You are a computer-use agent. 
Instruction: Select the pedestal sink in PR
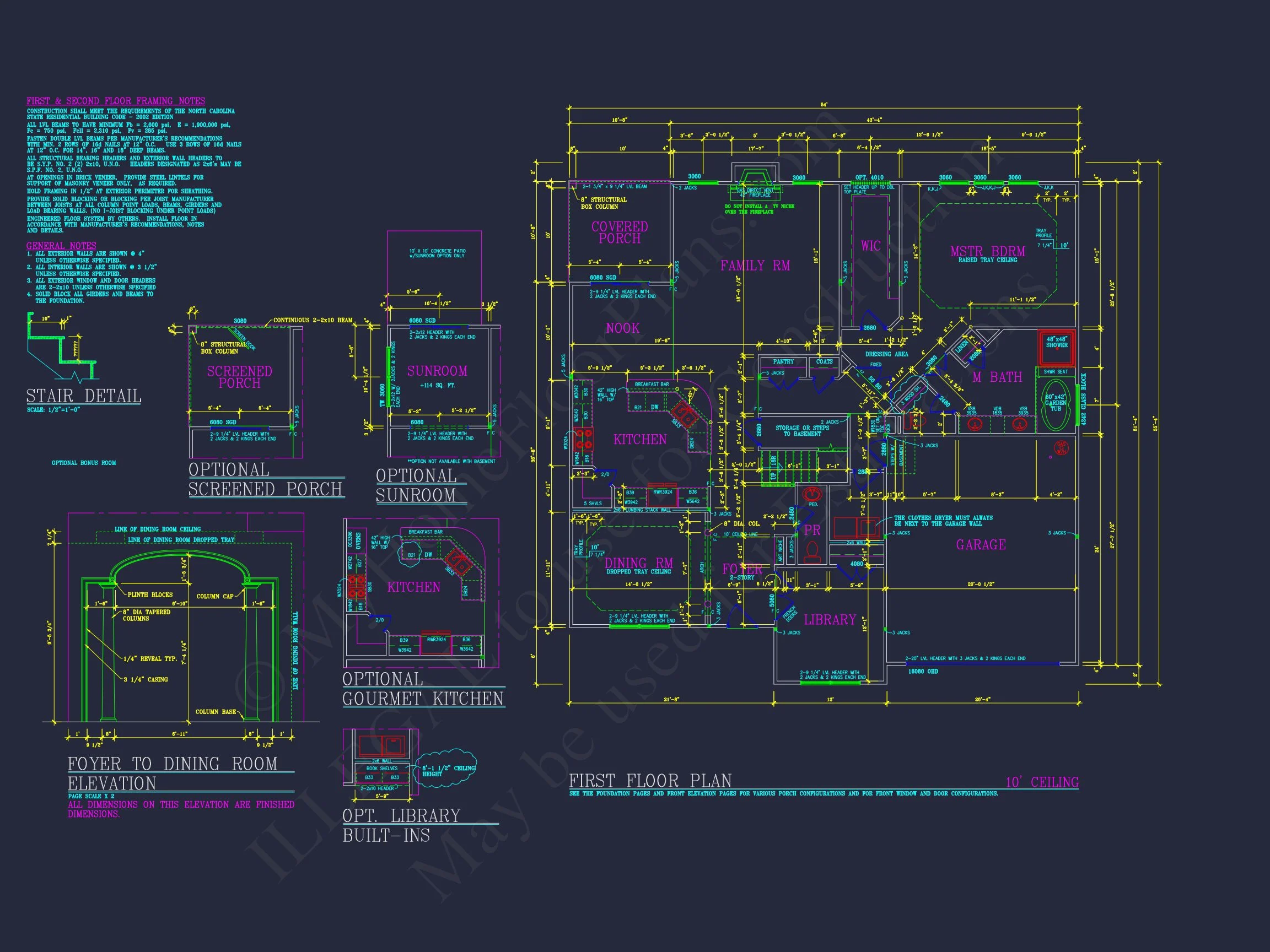[x=812, y=494]
